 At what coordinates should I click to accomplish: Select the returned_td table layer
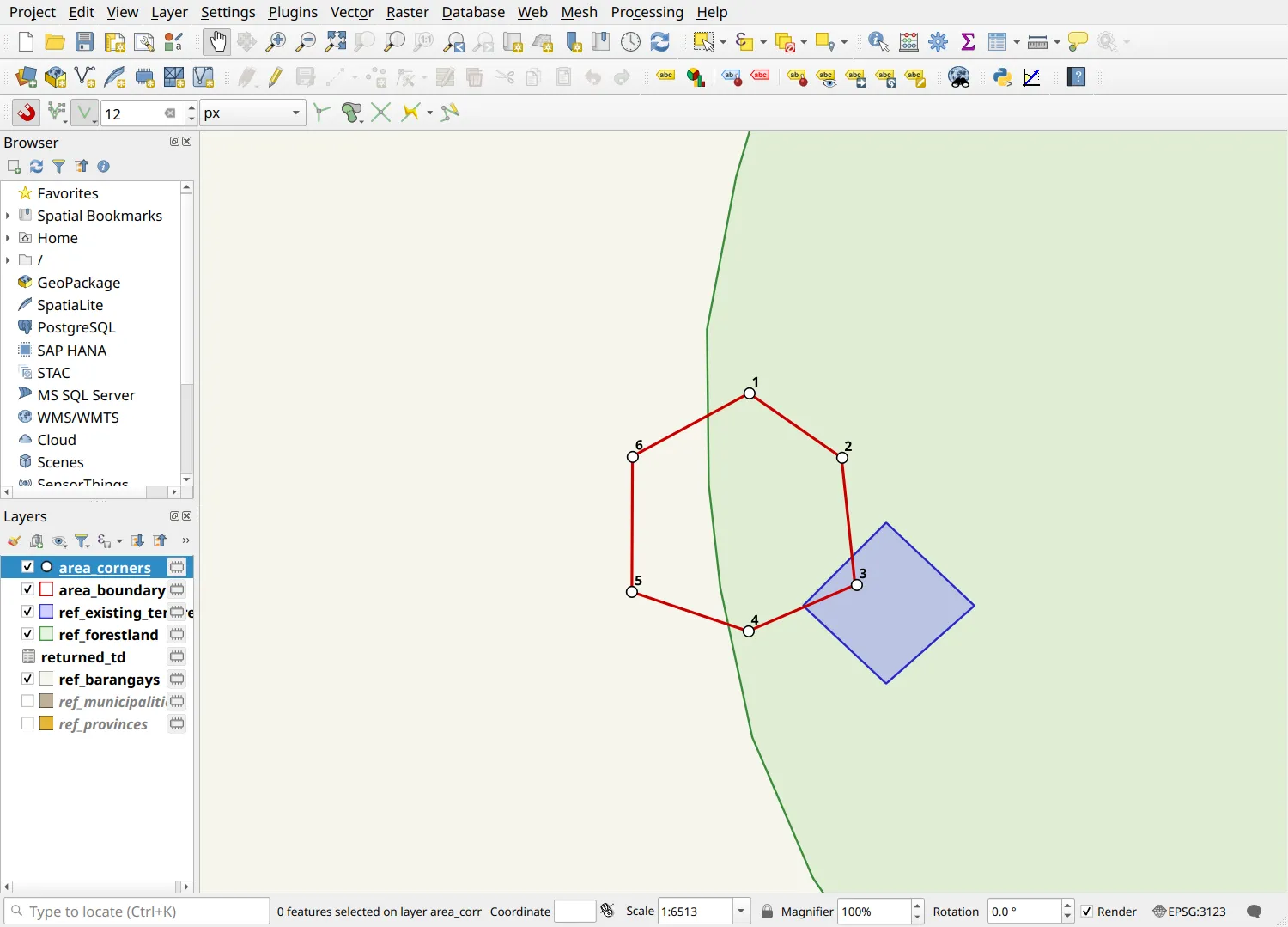(x=83, y=657)
